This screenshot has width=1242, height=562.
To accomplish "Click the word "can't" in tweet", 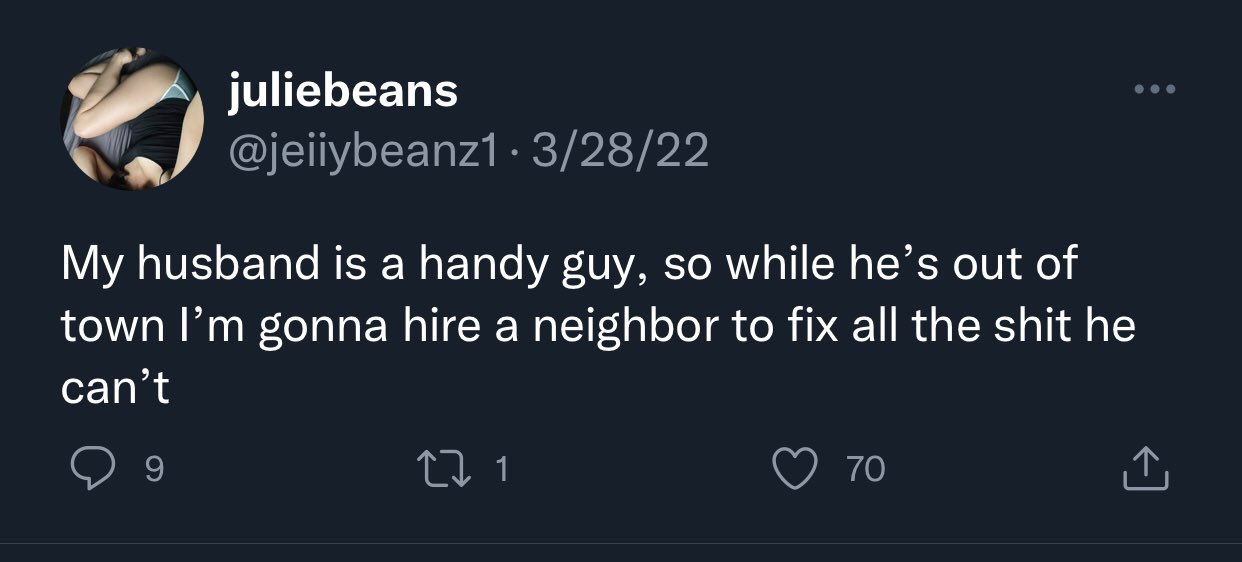I will click(116, 386).
